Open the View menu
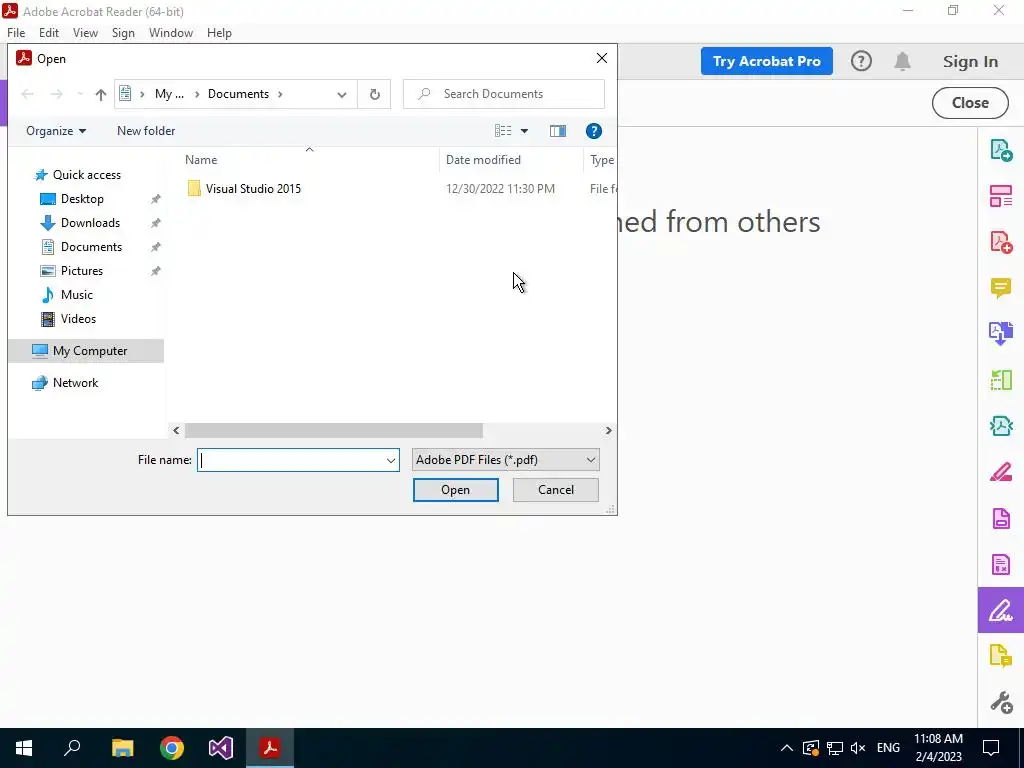The height and width of the screenshot is (768, 1024). [x=85, y=33]
